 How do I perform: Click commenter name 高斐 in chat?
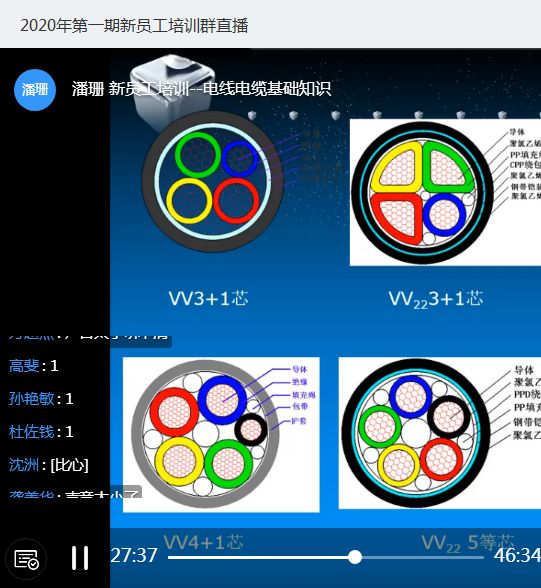24,366
